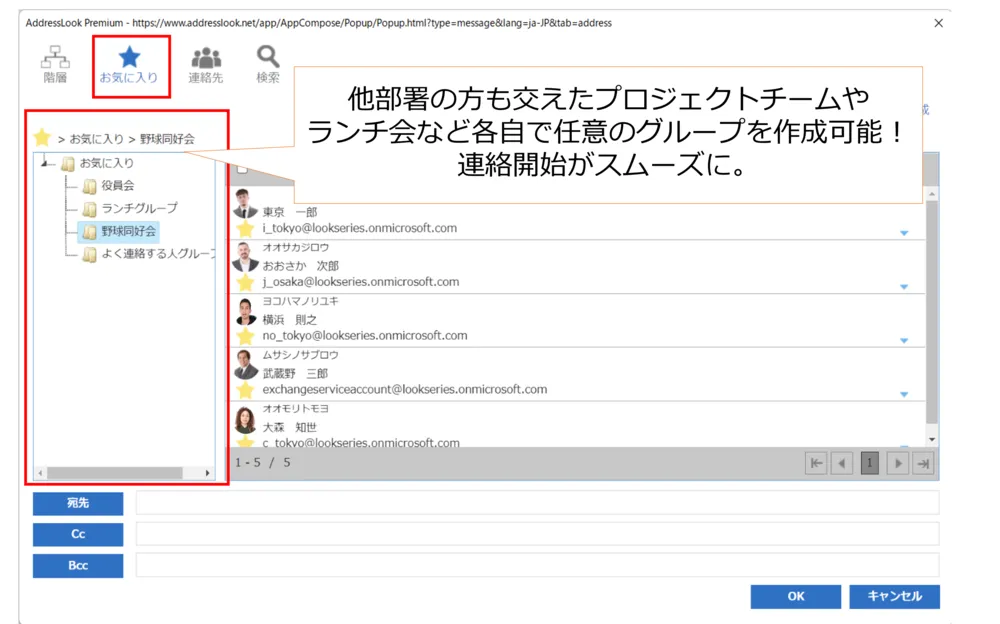Click the star next to 武蔵野 三郎
Screen dimensions: 1000x624
[x=245, y=391]
